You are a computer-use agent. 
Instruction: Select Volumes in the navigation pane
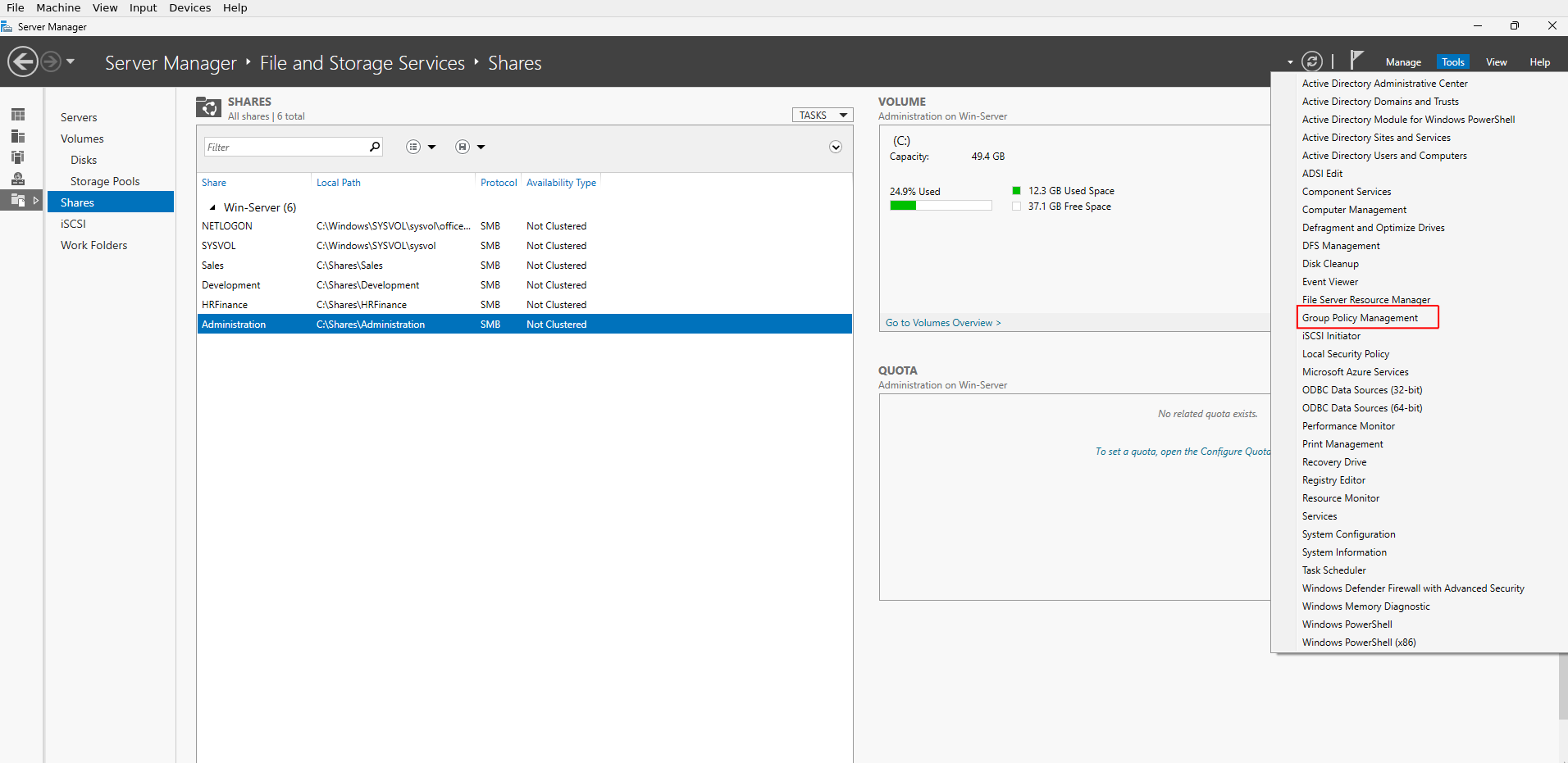click(82, 139)
